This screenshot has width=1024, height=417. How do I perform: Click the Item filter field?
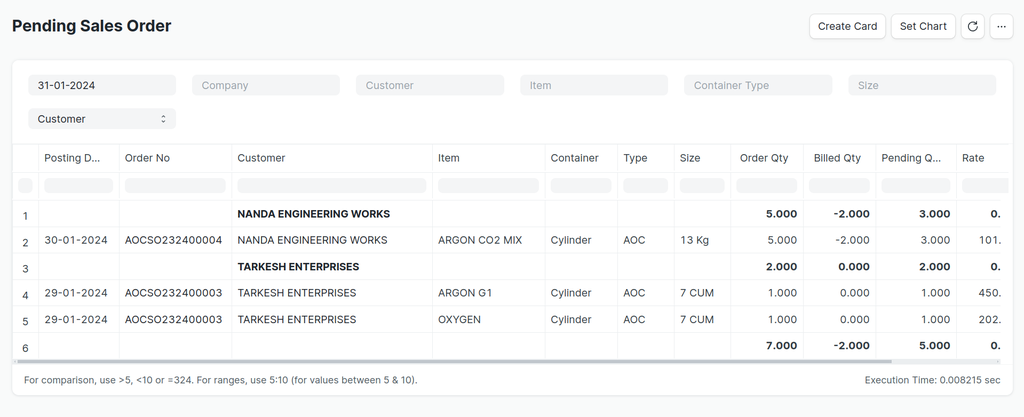tap(594, 86)
